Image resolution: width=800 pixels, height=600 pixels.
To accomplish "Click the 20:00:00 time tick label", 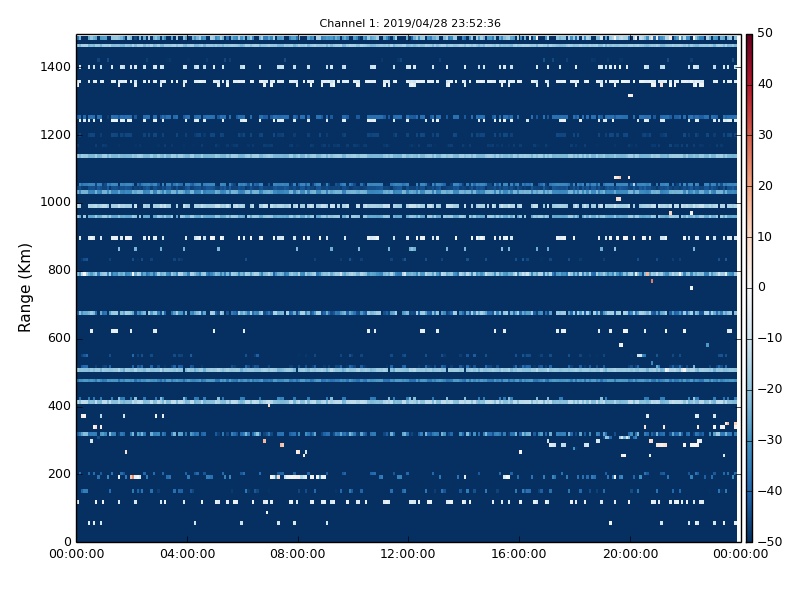I will coord(630,554).
